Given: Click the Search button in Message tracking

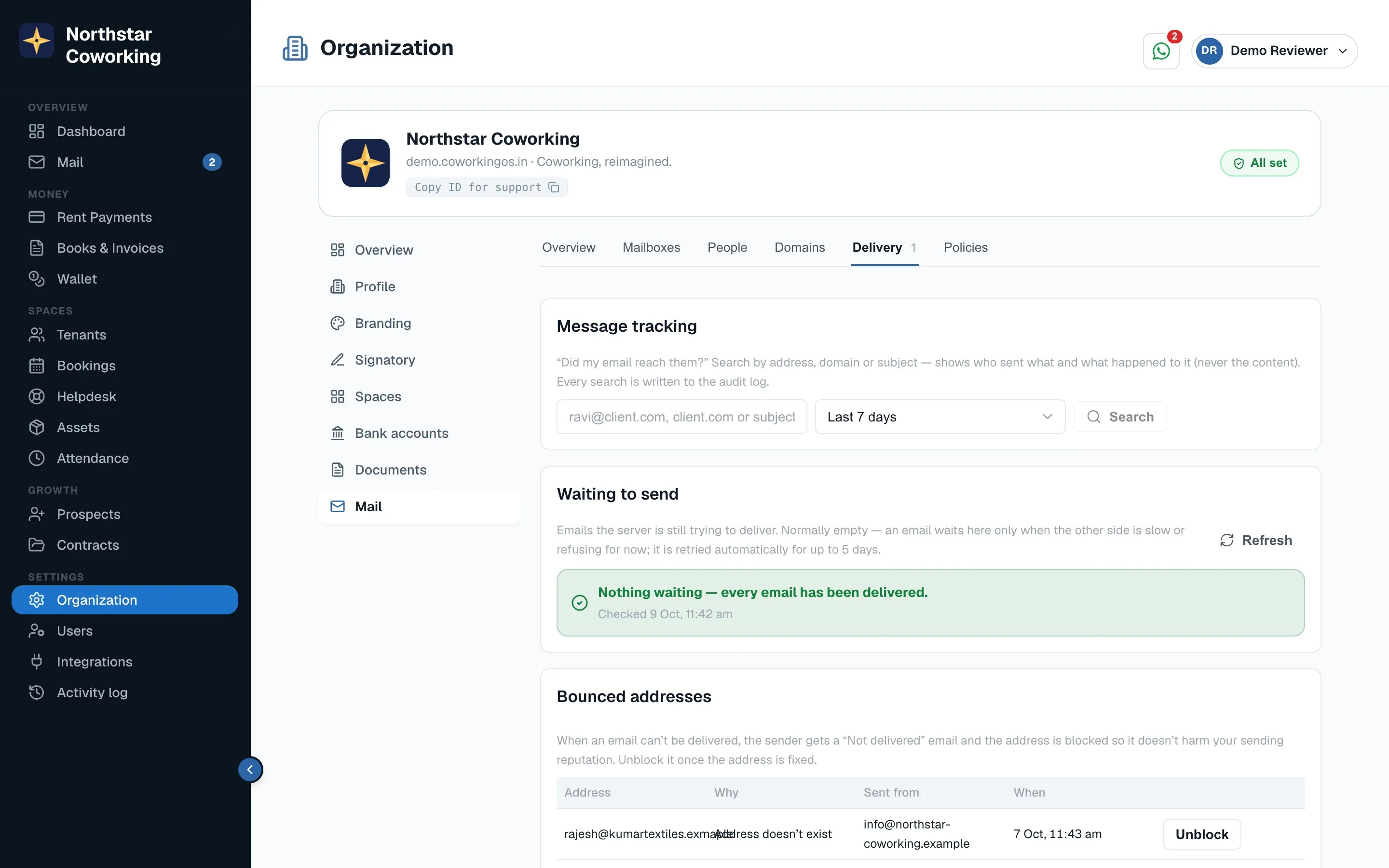Looking at the screenshot, I should [x=1120, y=417].
